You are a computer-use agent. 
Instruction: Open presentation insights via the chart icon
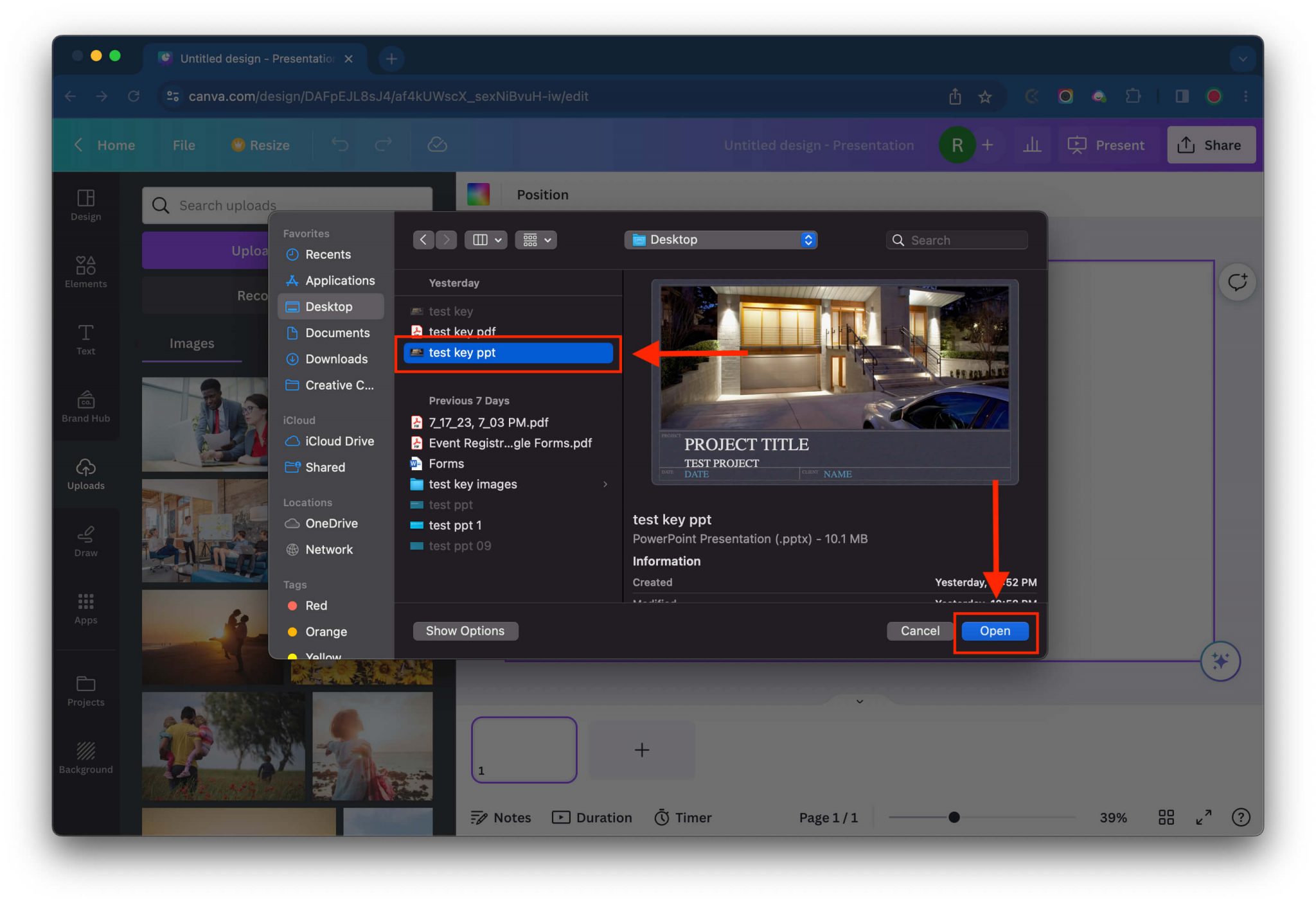[1032, 145]
